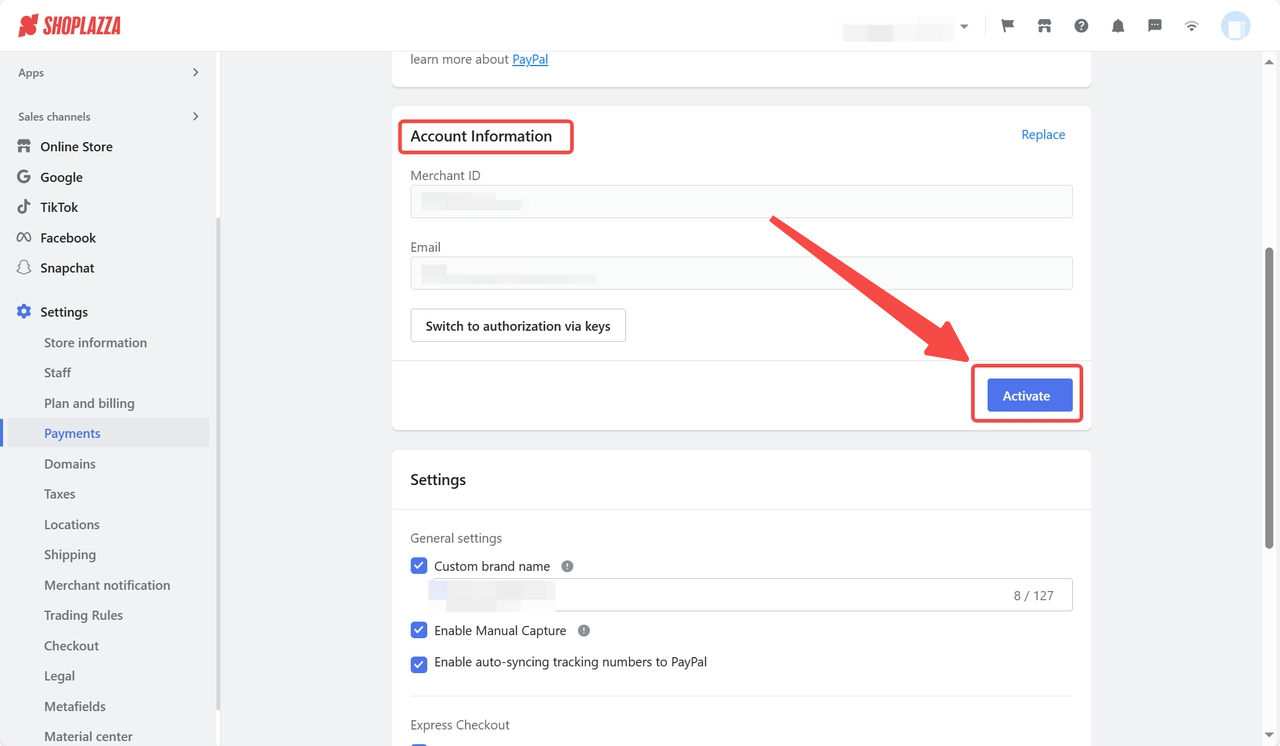Click the Google G icon
Viewport: 1280px width, 746px height.
[24, 177]
